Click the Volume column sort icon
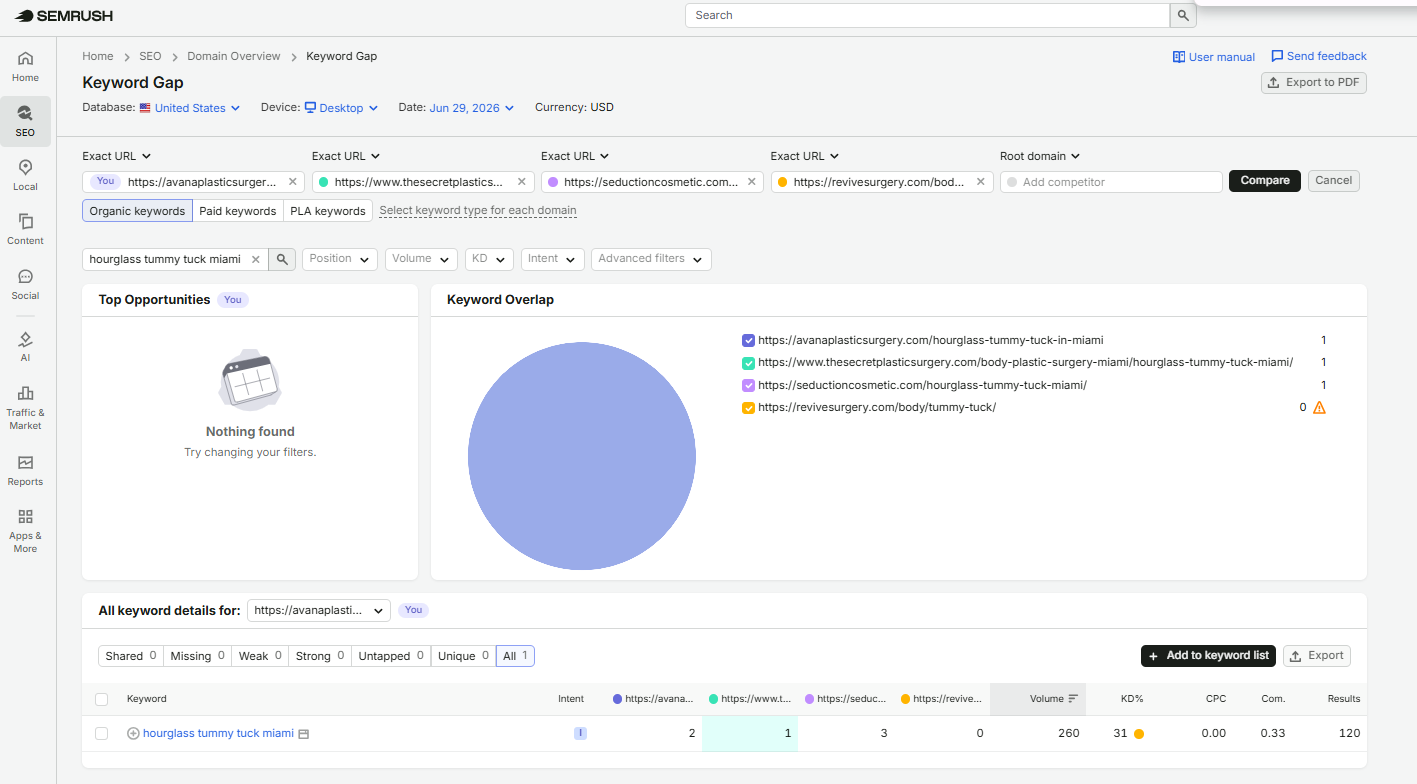 1073,698
